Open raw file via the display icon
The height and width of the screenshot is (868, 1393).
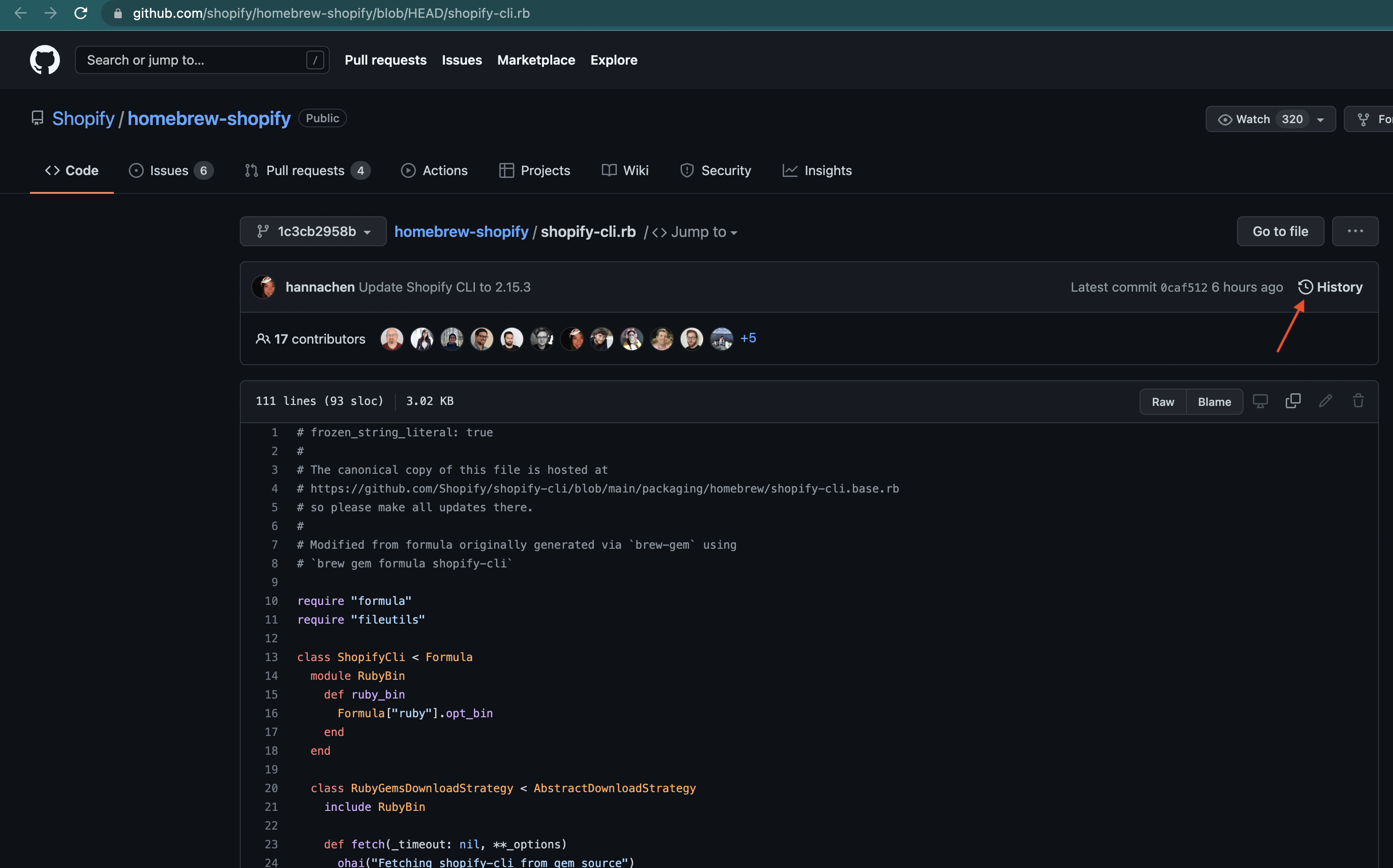pyautogui.click(x=1260, y=401)
